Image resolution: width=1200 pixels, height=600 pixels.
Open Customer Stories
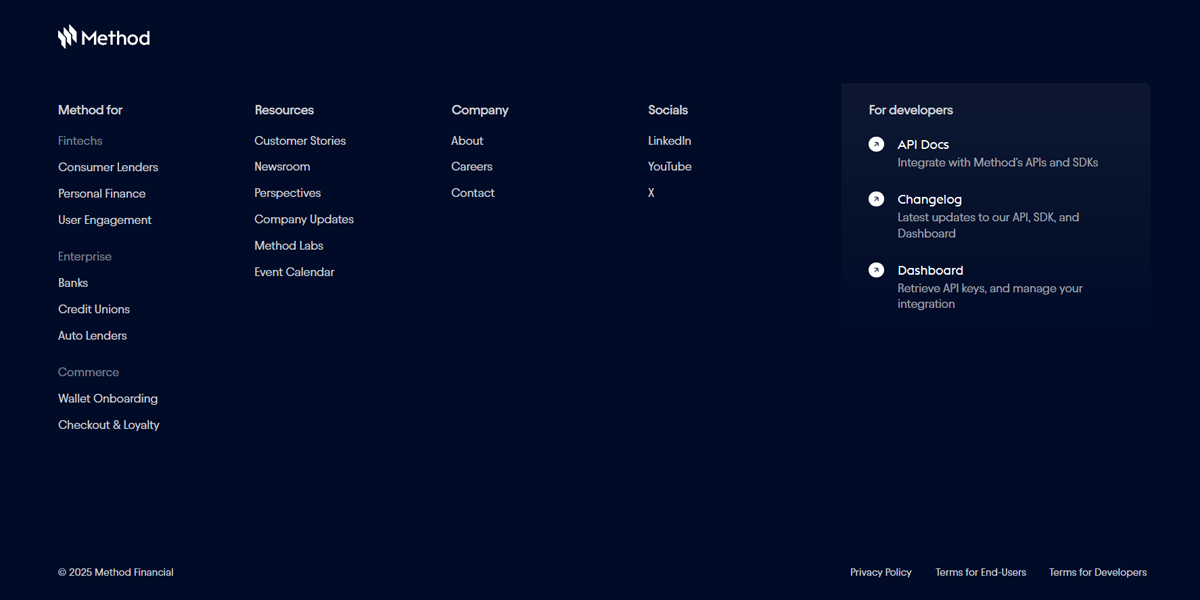coord(300,141)
